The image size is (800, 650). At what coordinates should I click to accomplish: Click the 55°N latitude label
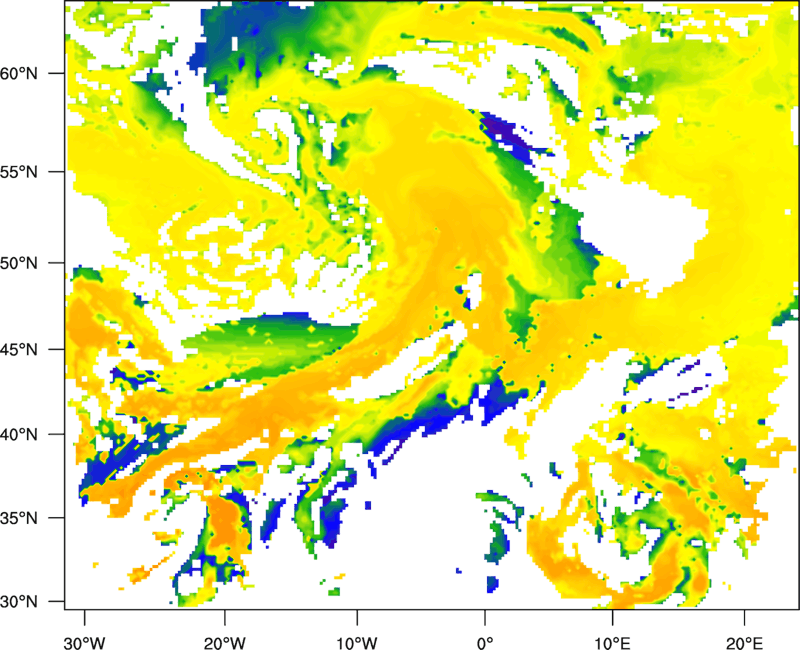pyautogui.click(x=19, y=172)
